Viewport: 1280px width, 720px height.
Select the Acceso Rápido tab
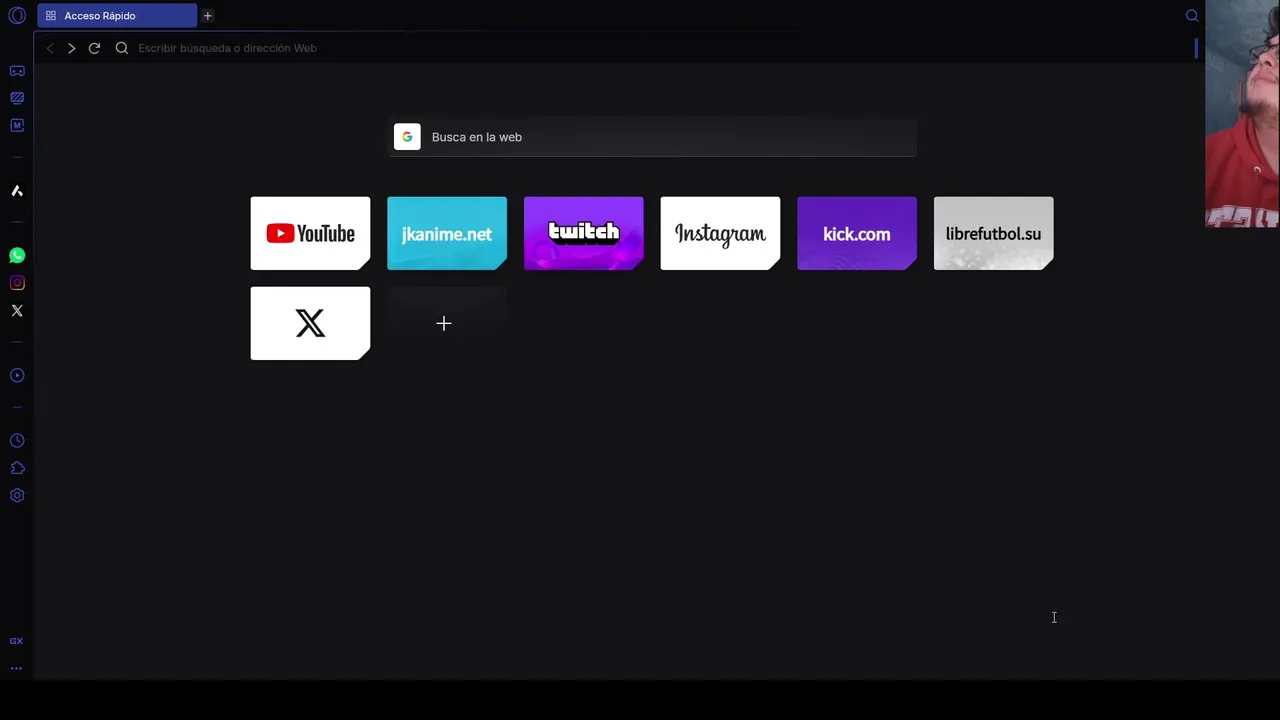click(117, 16)
